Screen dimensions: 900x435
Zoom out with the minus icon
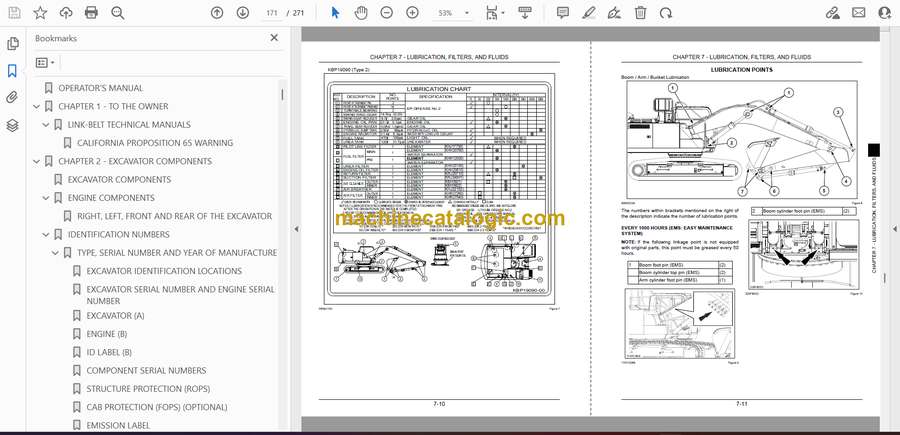coord(386,13)
